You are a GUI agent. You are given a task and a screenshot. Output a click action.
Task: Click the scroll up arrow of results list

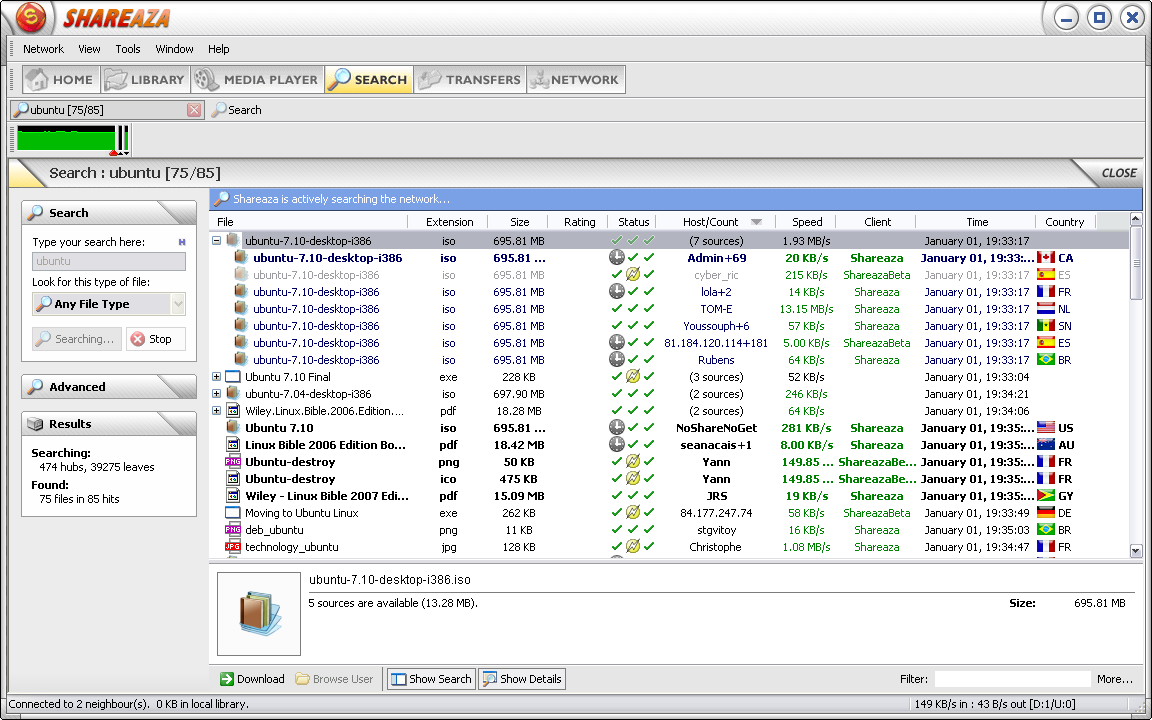point(1136,219)
